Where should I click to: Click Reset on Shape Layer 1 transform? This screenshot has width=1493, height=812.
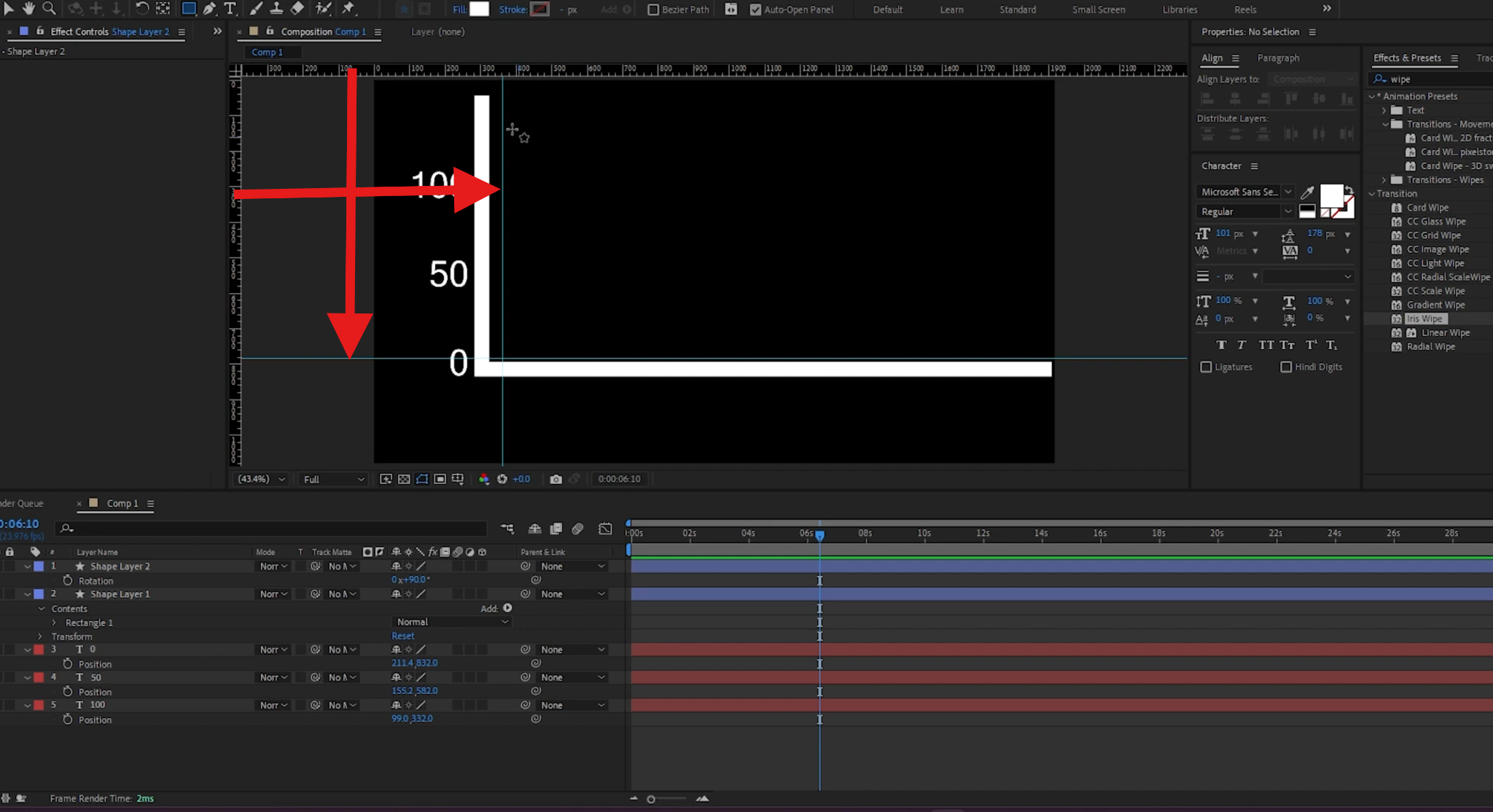pos(402,636)
